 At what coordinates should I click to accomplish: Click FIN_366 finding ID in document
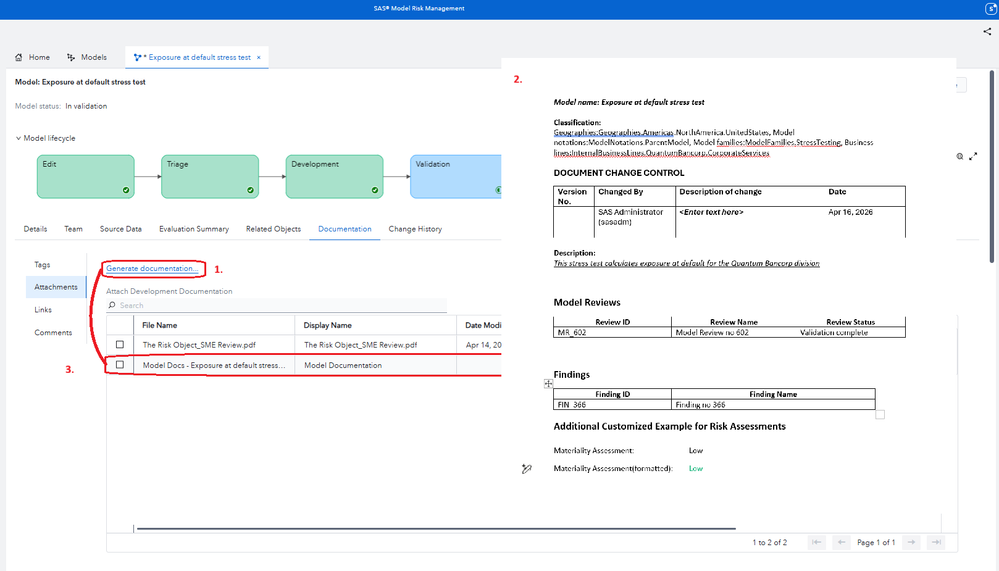coord(571,405)
